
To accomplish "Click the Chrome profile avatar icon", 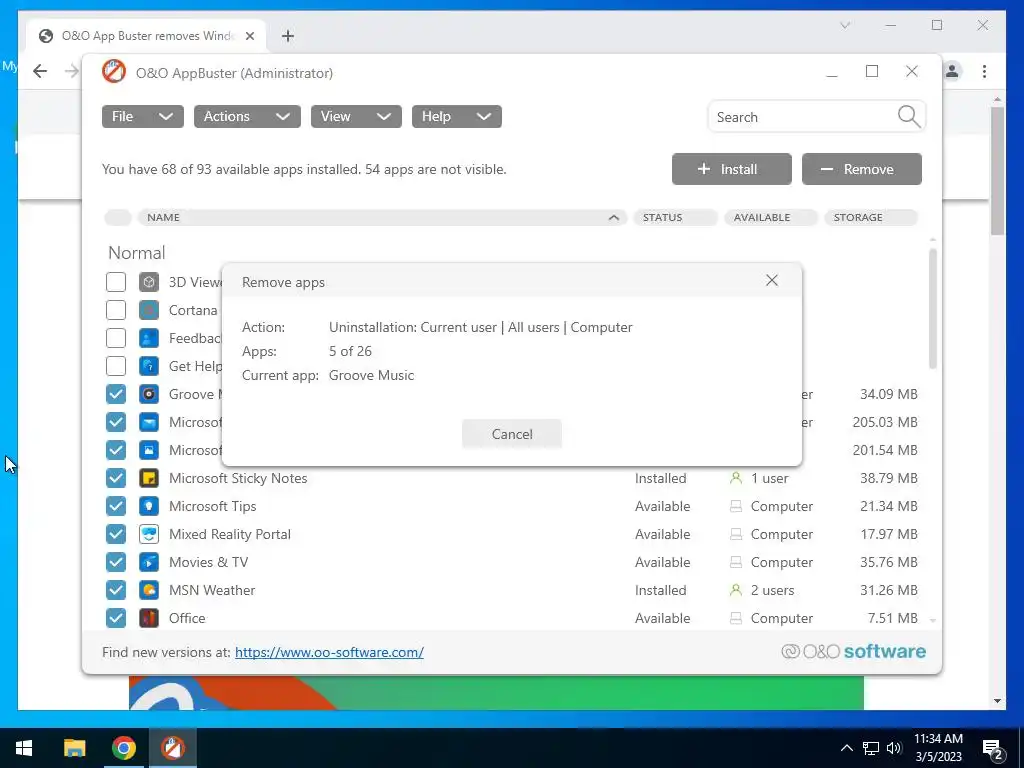I will [x=952, y=71].
